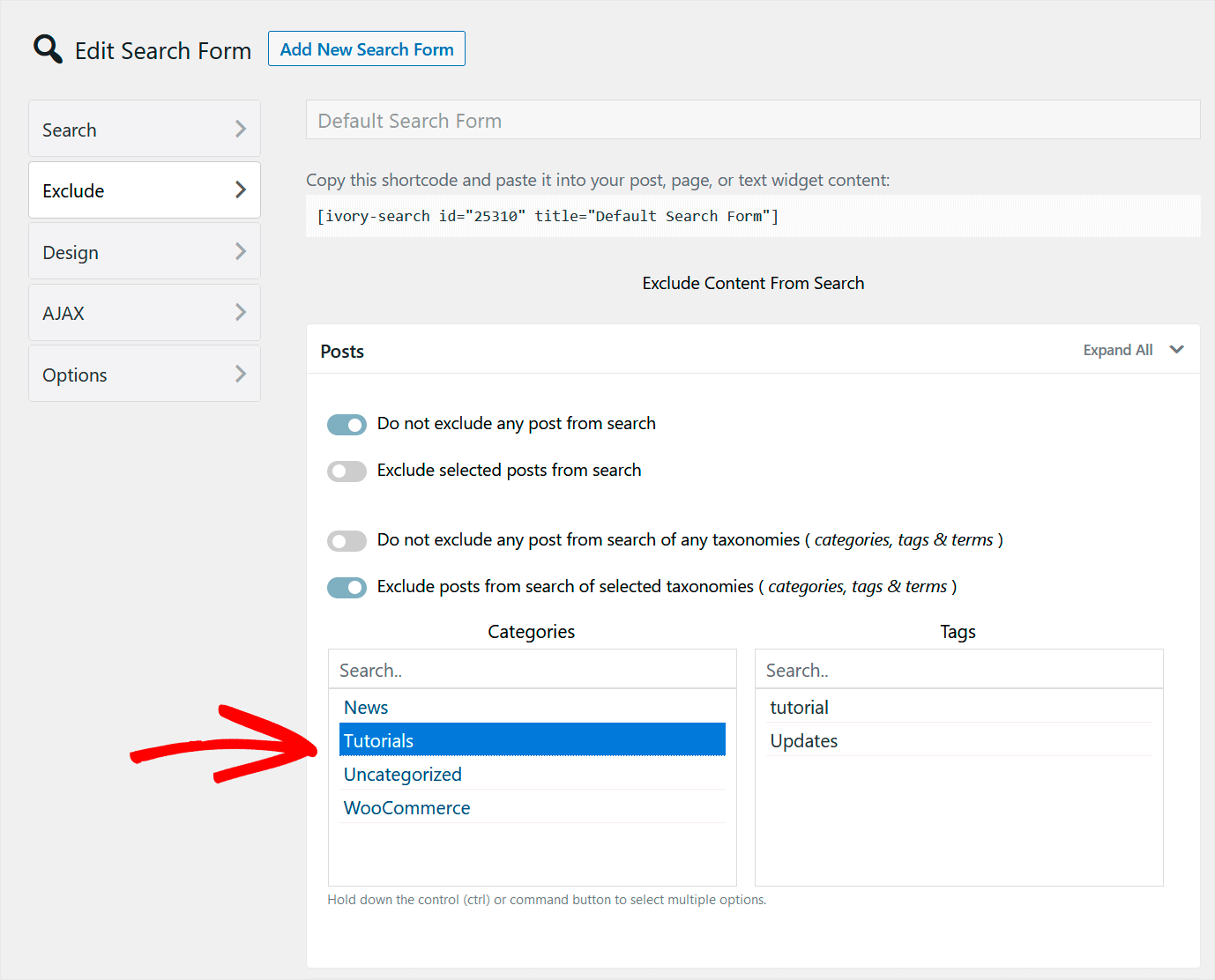Select the tutorial tag

pyautogui.click(x=959, y=707)
